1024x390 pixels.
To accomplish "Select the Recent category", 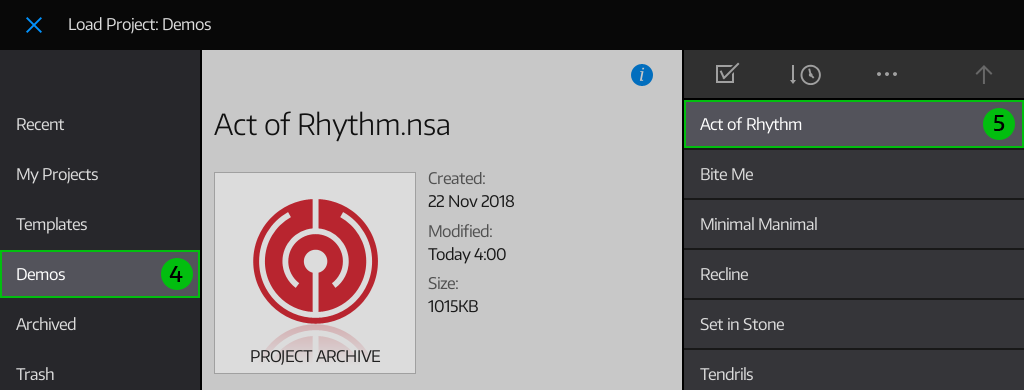I will [99, 124].
